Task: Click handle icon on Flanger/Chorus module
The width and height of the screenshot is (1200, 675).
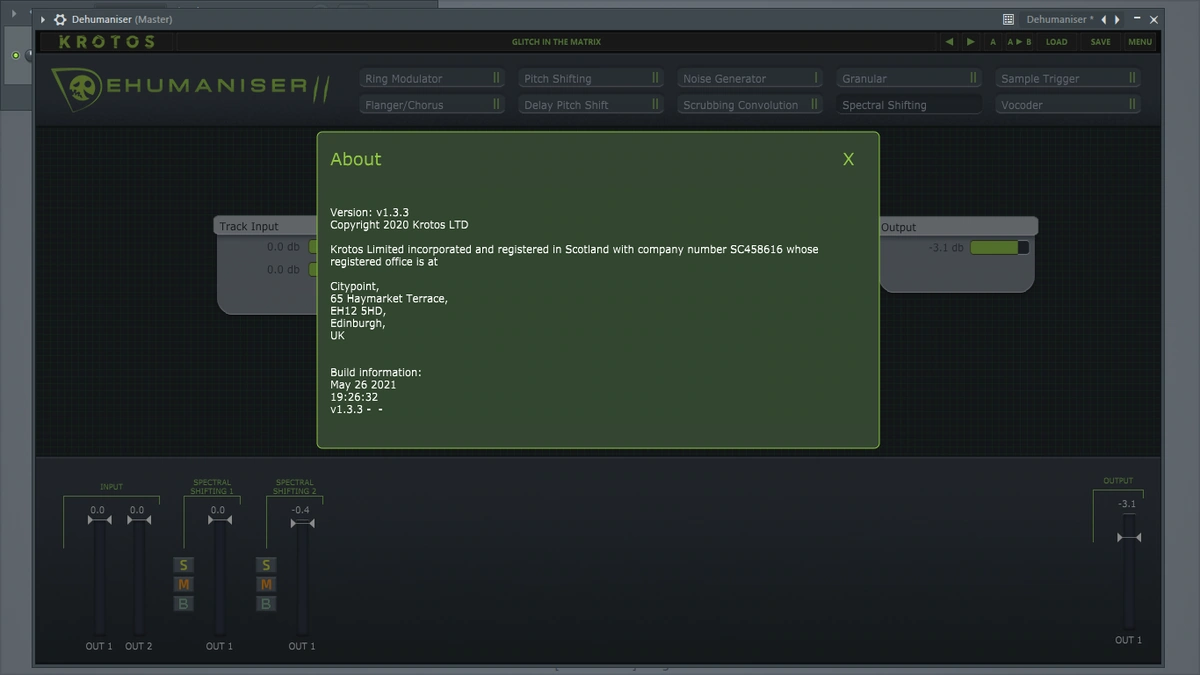Action: (496, 104)
